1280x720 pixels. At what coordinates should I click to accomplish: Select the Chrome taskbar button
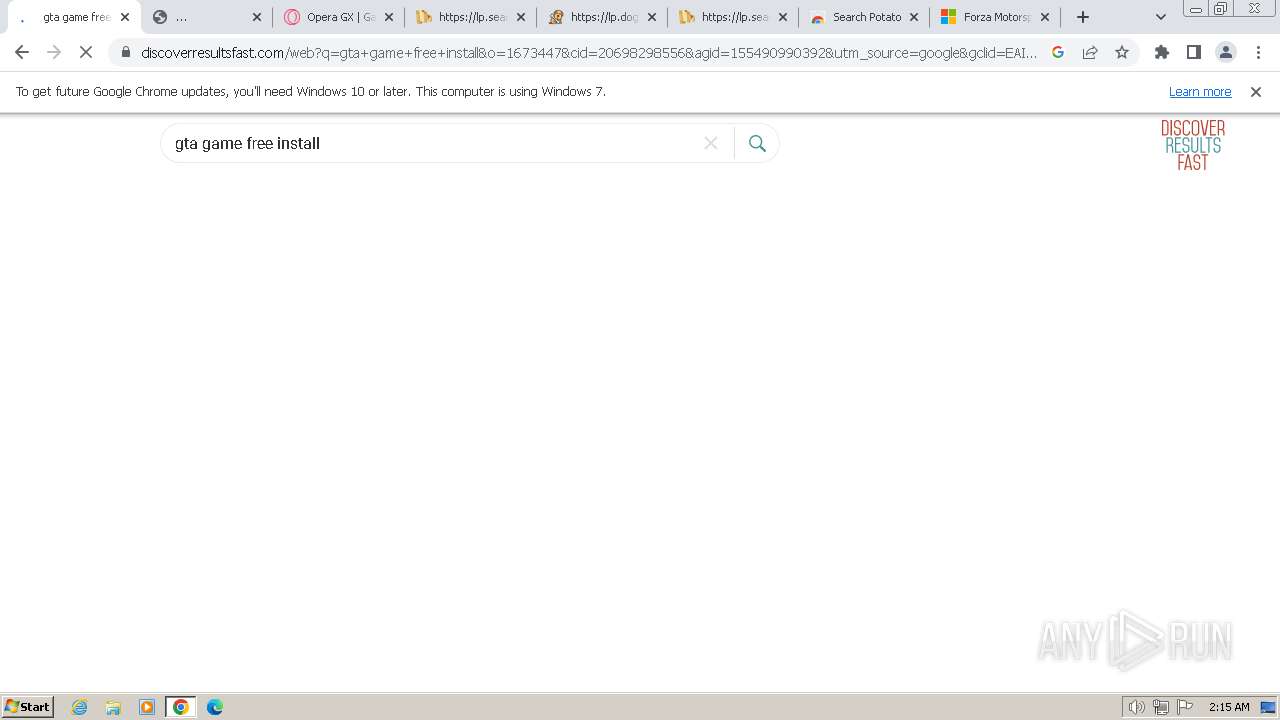[181, 707]
